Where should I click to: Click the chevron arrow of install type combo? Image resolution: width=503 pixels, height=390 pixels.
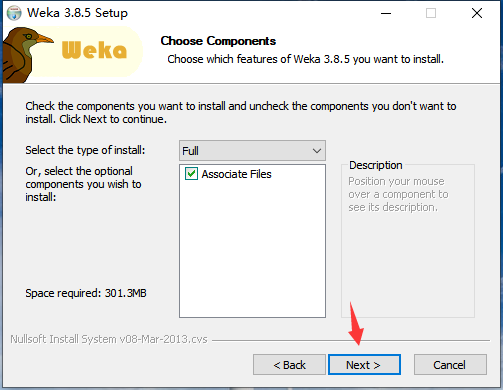317,151
